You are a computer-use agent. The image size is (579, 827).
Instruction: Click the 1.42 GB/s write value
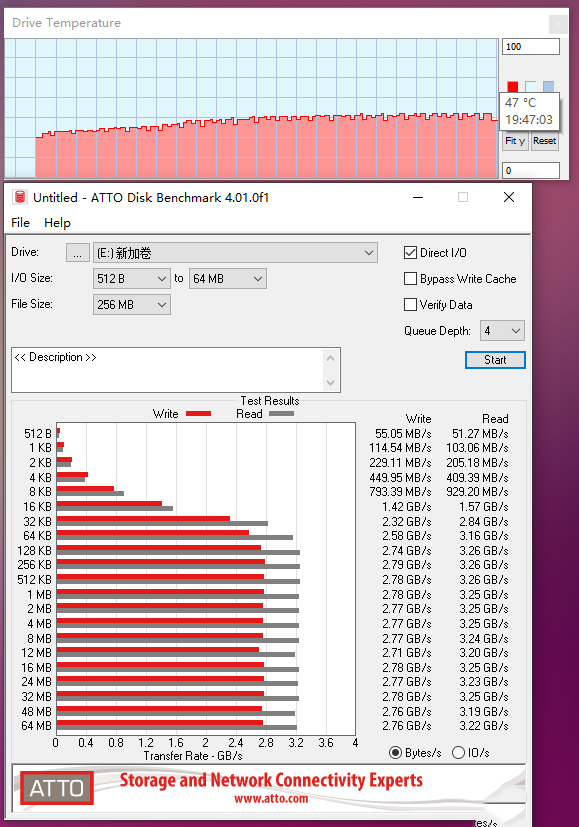[x=407, y=507]
